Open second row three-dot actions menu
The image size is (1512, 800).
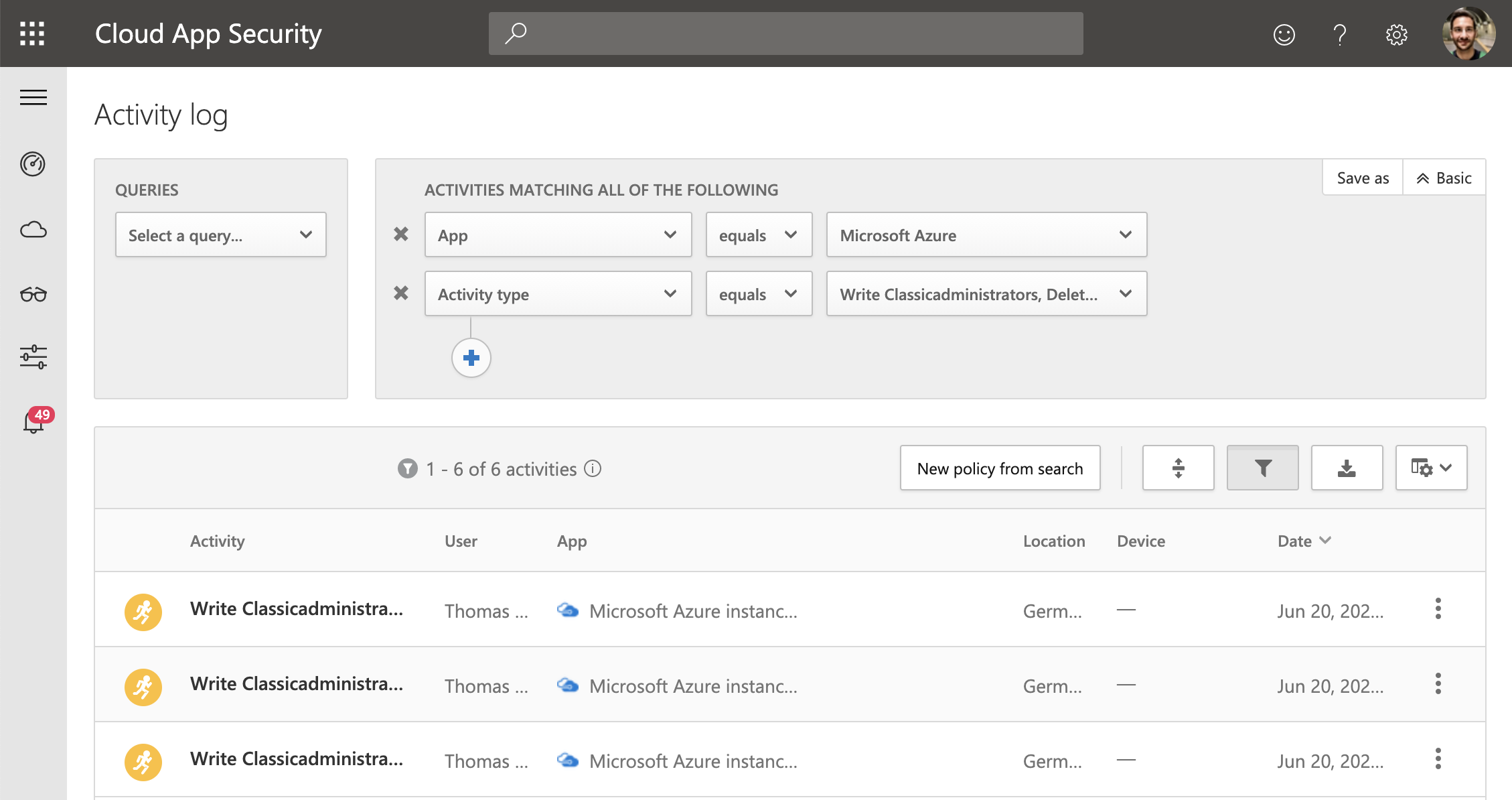pyautogui.click(x=1438, y=683)
